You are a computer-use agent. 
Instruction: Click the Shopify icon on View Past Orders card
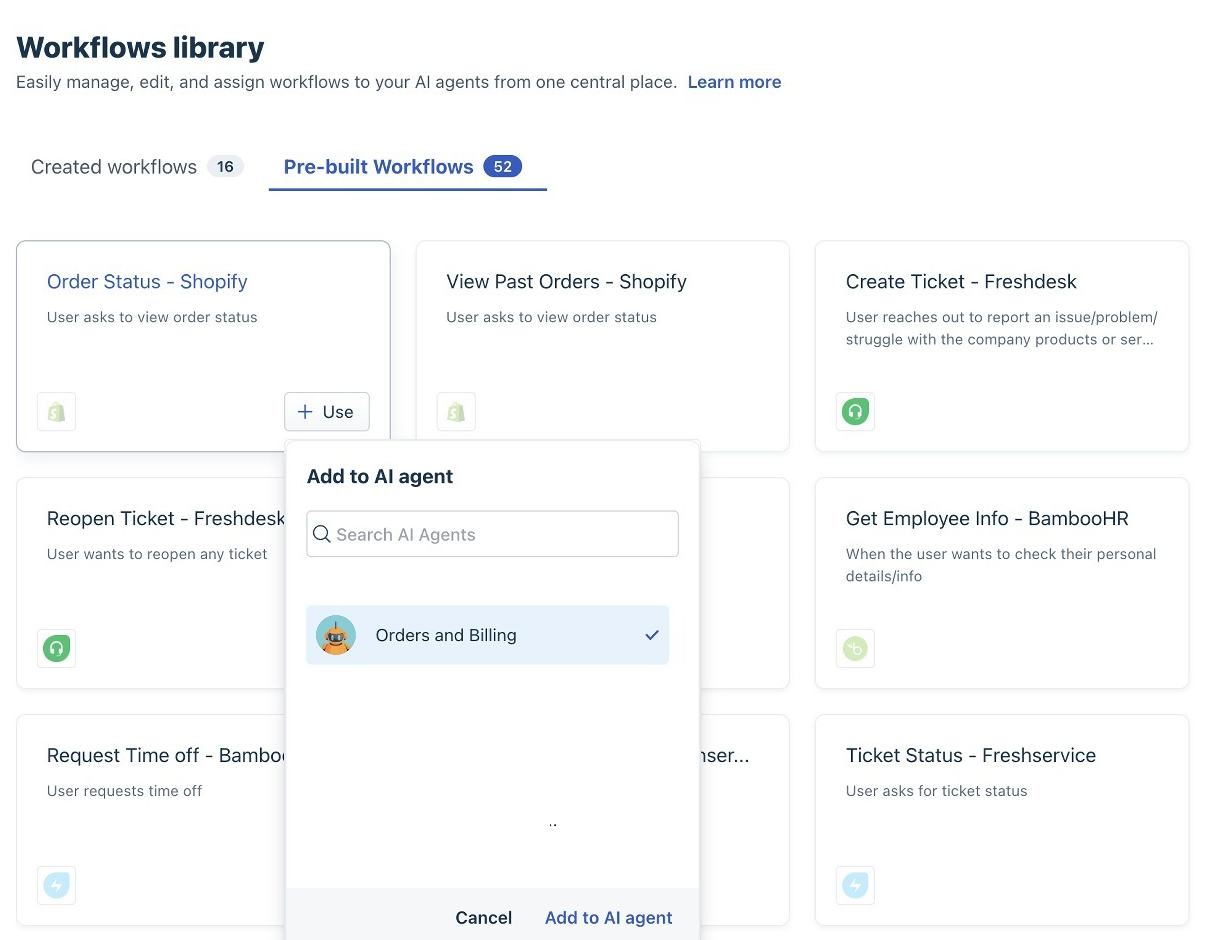[456, 412]
